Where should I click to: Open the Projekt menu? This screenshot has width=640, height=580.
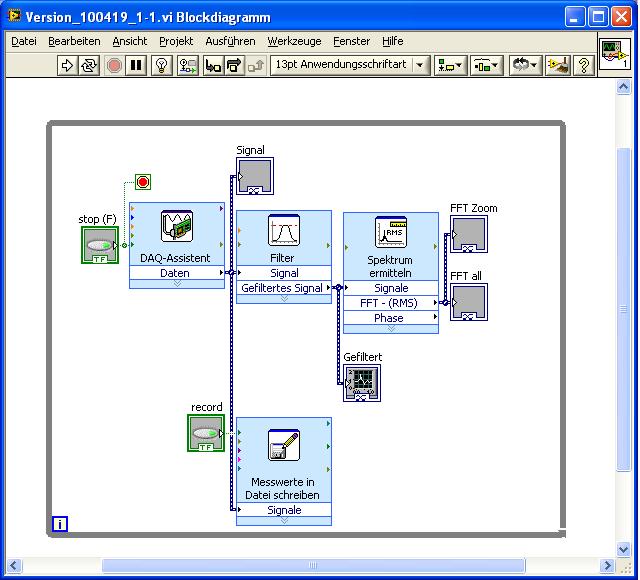click(176, 41)
